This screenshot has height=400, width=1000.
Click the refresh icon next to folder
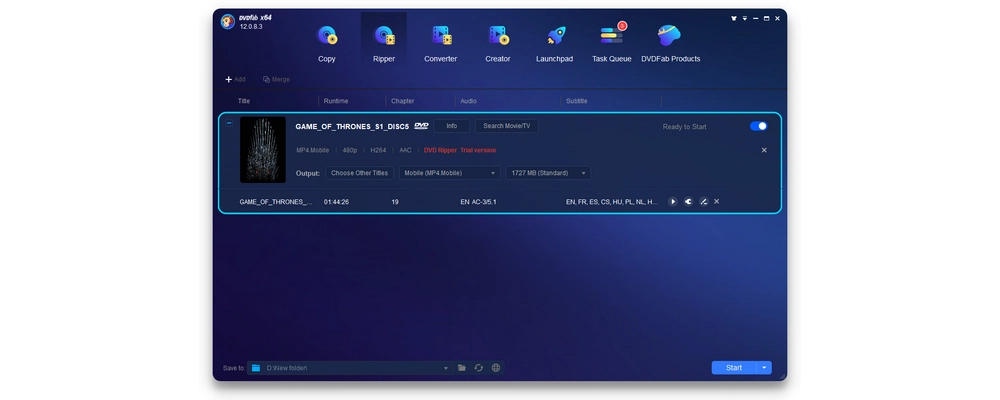[478, 368]
